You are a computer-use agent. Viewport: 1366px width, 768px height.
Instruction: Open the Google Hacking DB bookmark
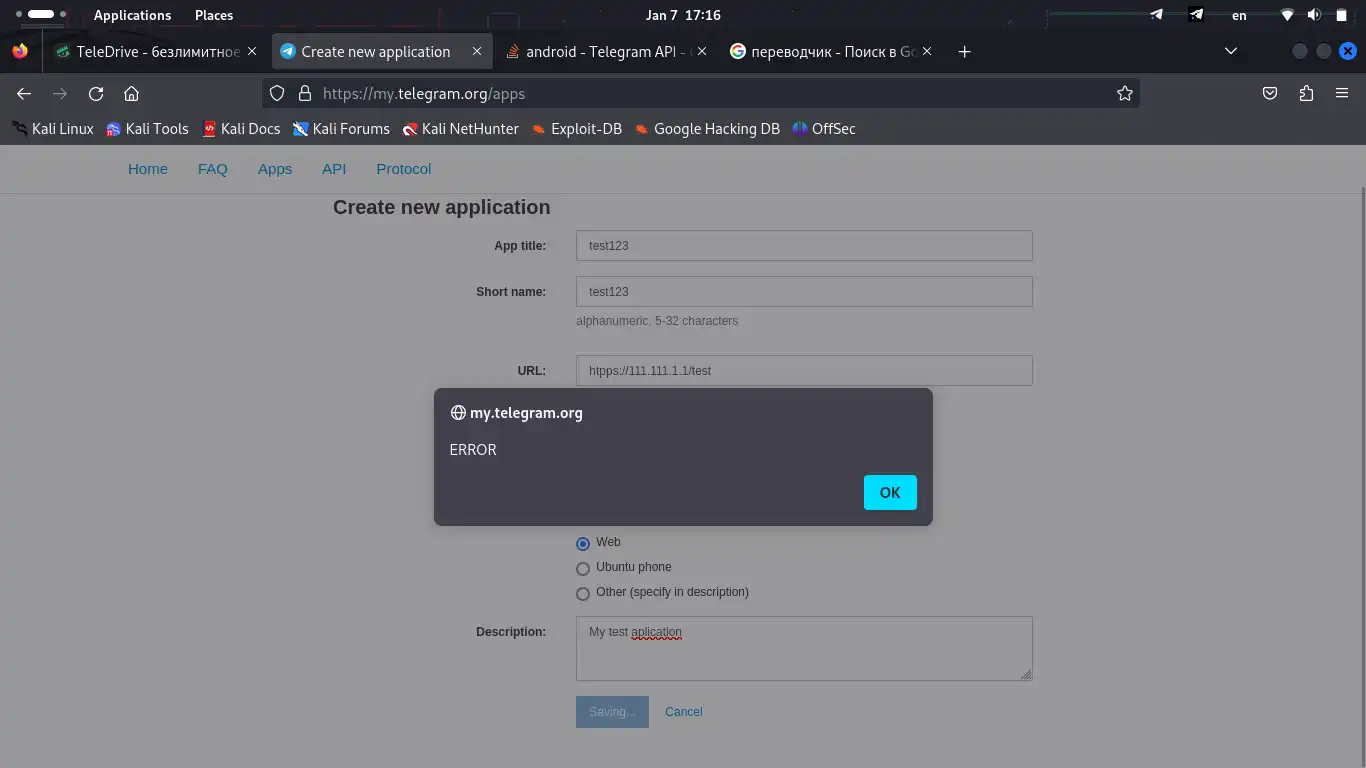click(707, 128)
